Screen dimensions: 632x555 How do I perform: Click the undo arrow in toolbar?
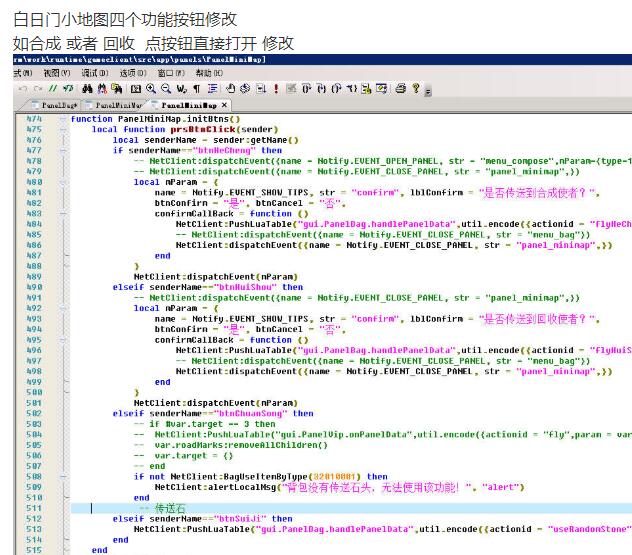click(23, 89)
